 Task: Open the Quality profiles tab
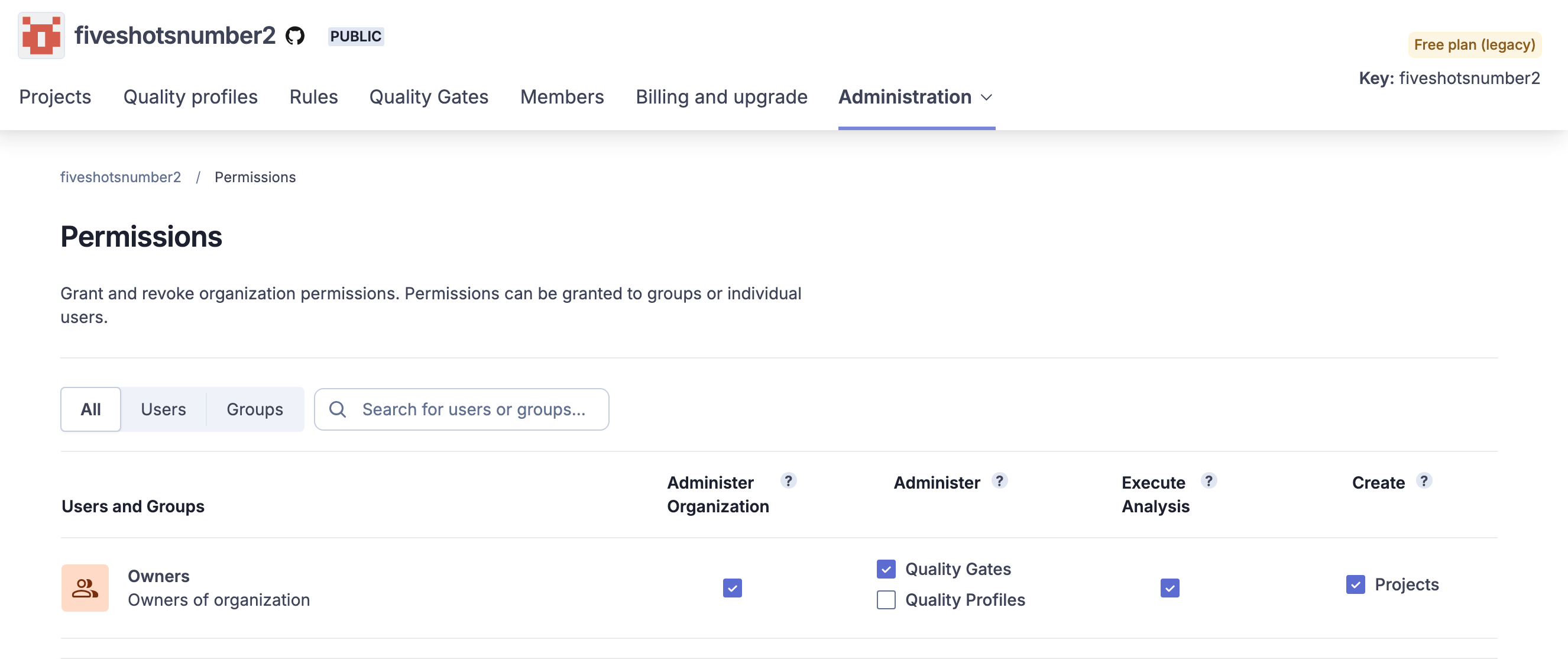pyautogui.click(x=190, y=97)
